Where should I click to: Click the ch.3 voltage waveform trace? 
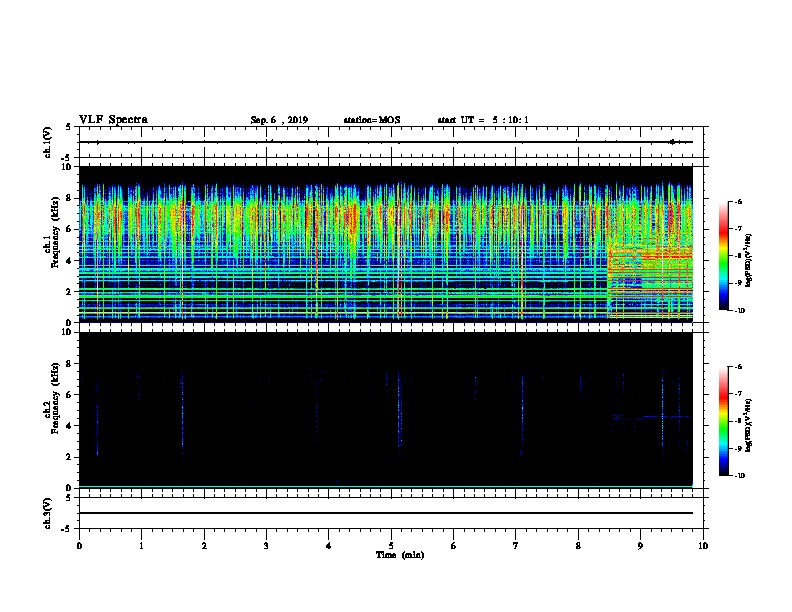(x=386, y=513)
